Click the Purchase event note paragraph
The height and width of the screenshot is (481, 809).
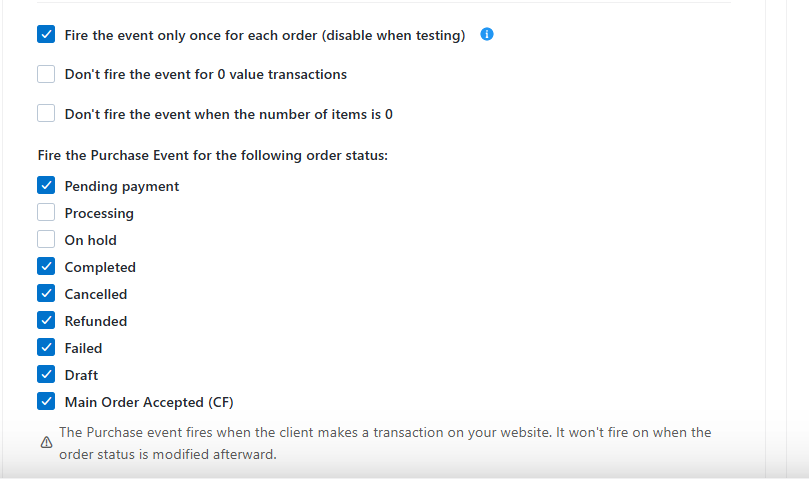pyautogui.click(x=385, y=443)
